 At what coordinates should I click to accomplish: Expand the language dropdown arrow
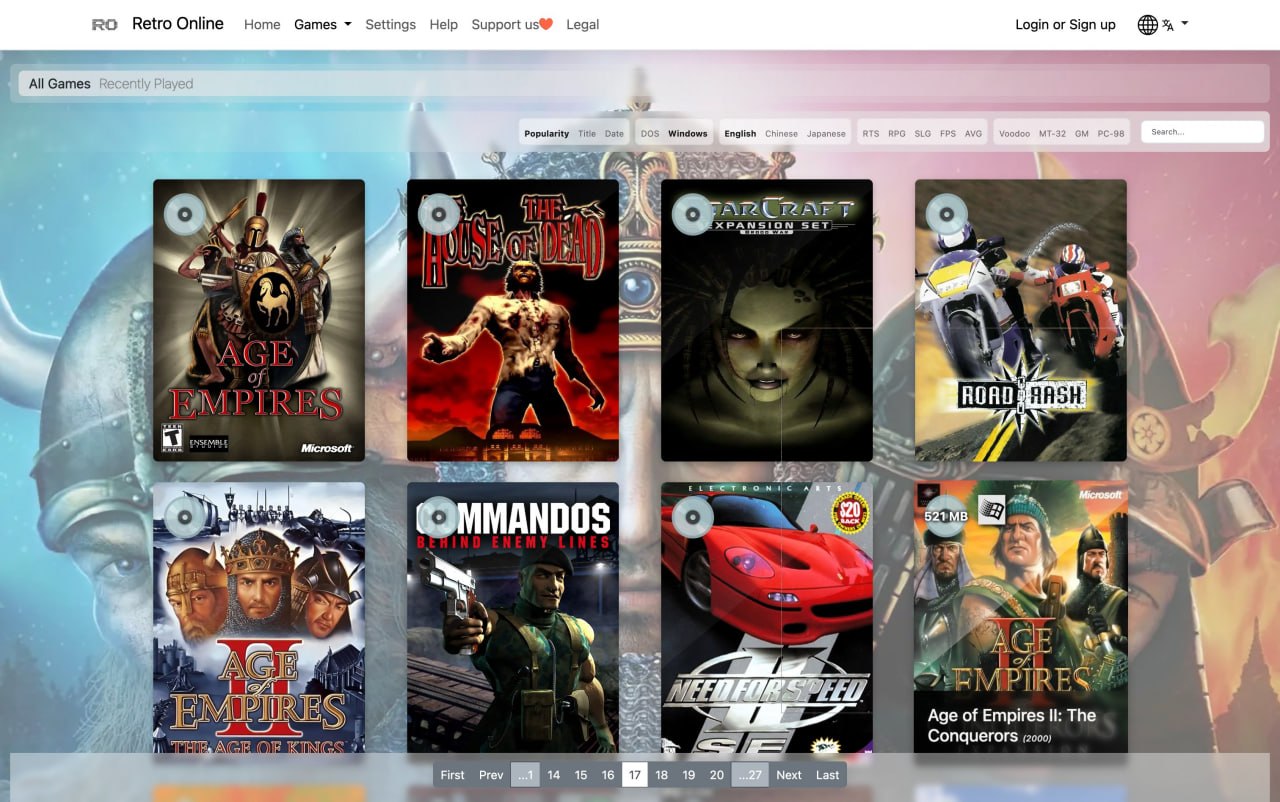[x=1184, y=23]
